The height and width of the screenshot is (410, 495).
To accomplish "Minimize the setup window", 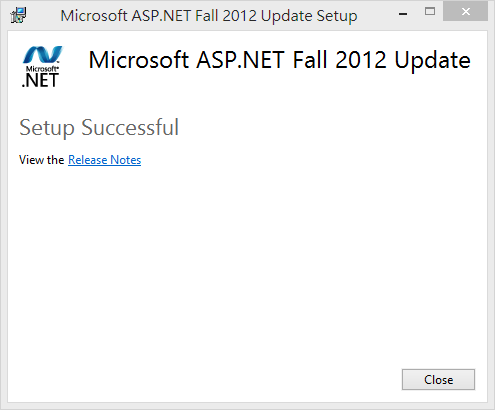I will (403, 14).
